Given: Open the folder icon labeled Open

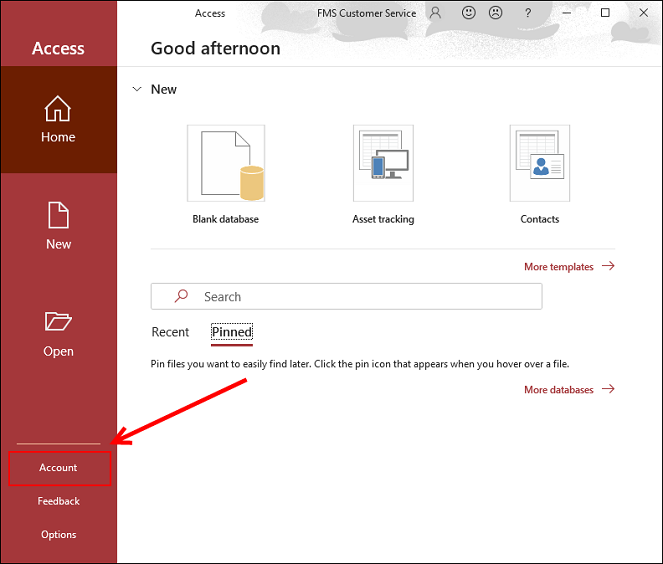Looking at the screenshot, I should (58, 321).
